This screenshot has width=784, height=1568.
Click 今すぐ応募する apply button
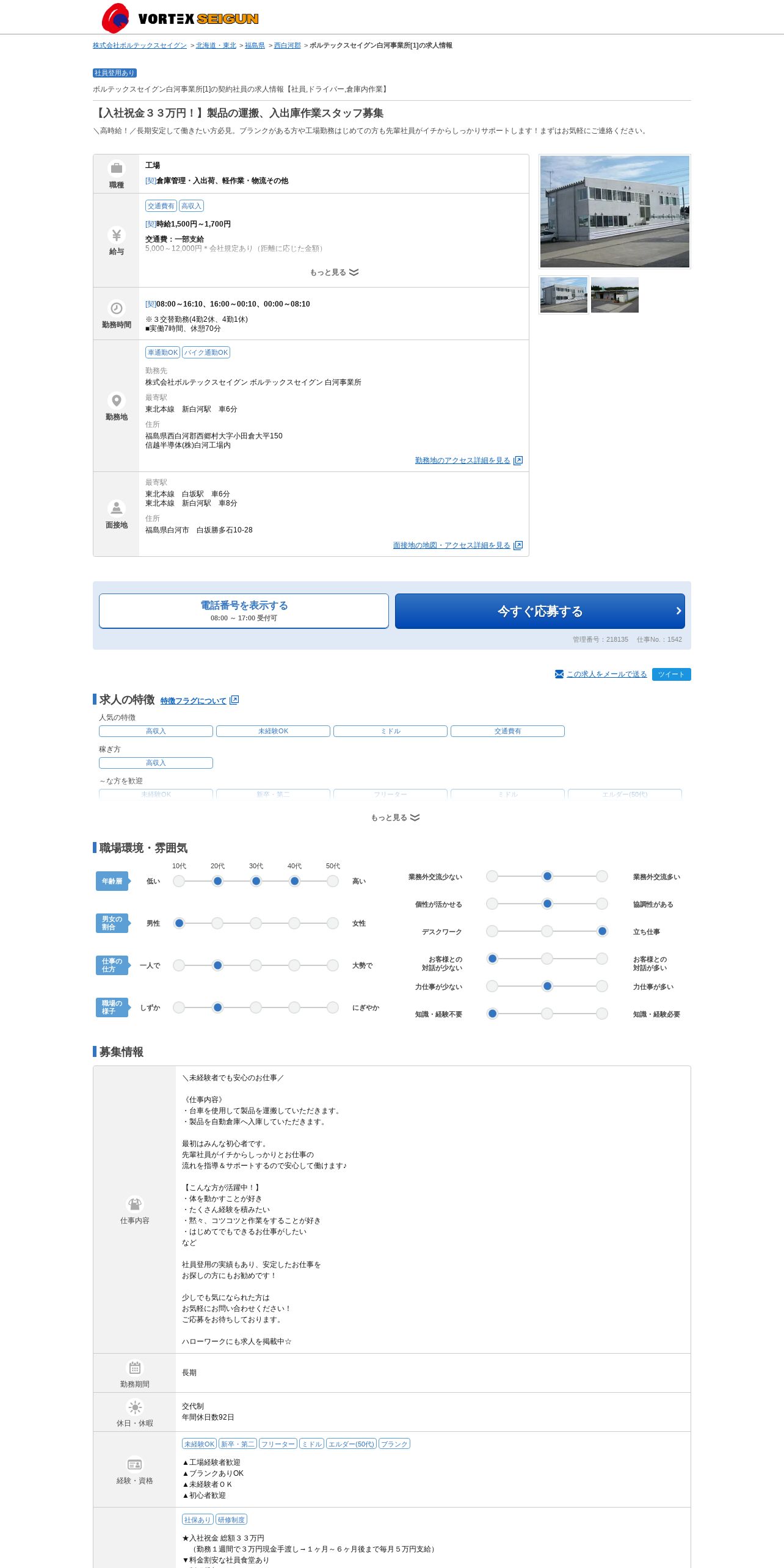pos(540,611)
